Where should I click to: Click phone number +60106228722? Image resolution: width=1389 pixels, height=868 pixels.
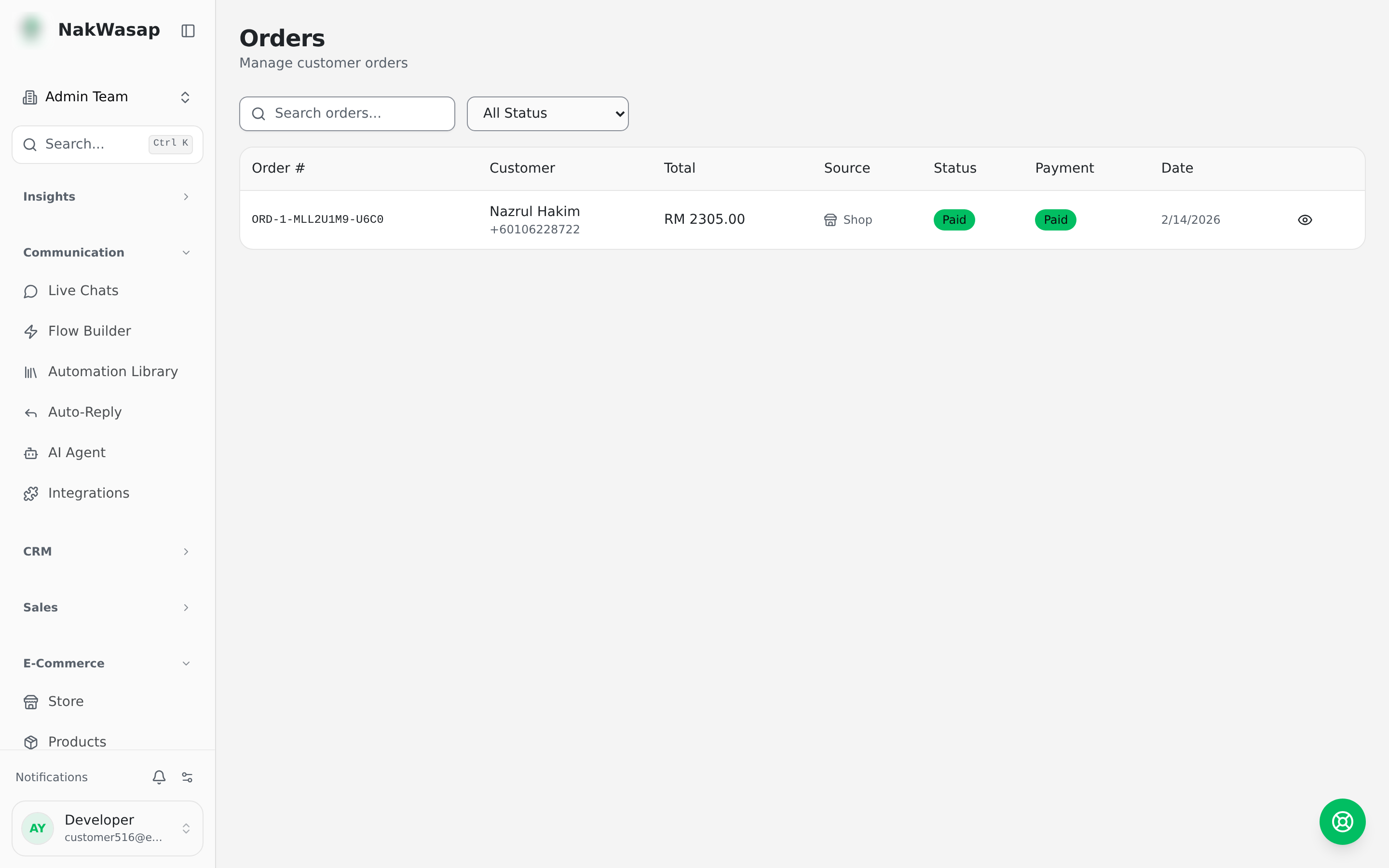(x=534, y=230)
